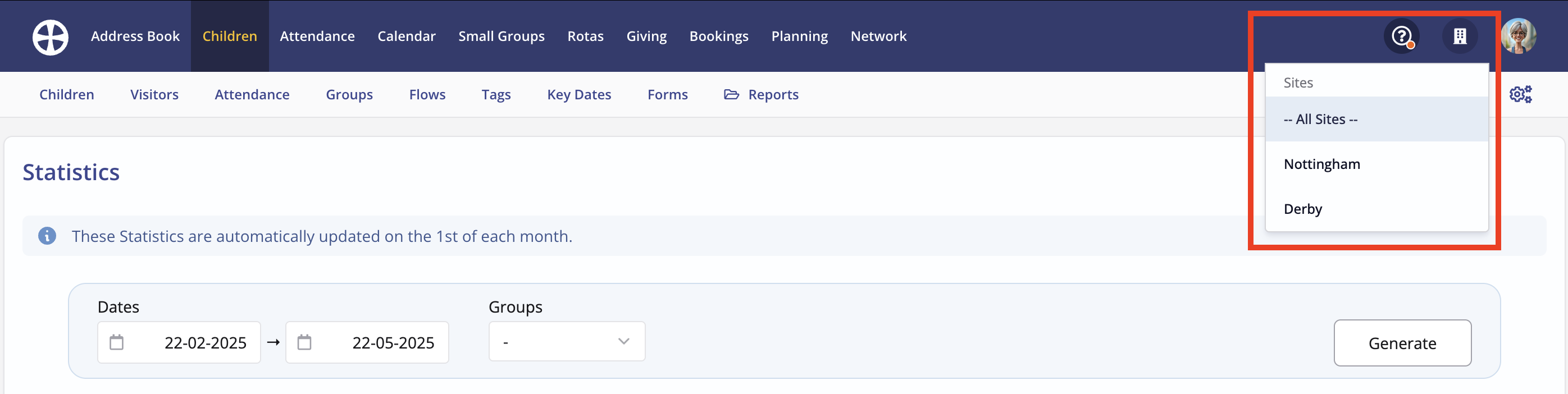Switch to the Attendance sub-tab

pos(252,95)
